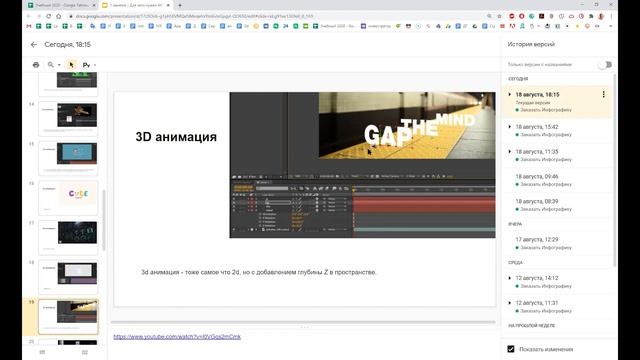Screen dimensions: 640x360
Task: Select the cursor arrow tool
Action: [71, 65]
